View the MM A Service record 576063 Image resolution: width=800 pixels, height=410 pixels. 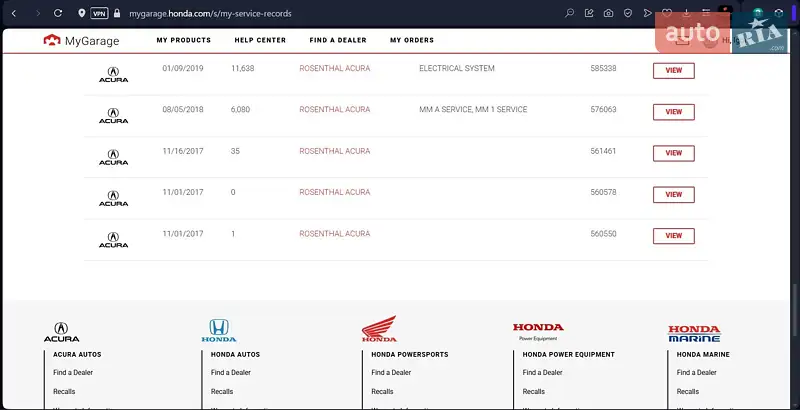pyautogui.click(x=673, y=111)
